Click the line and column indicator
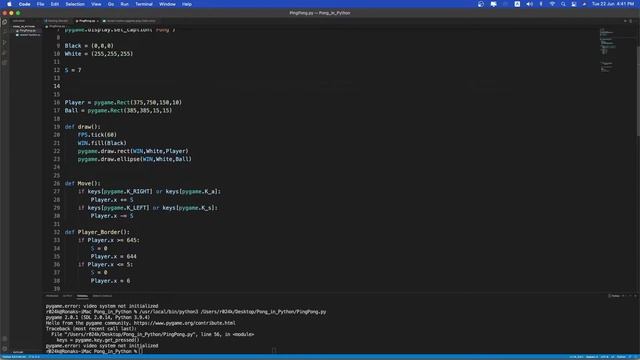 [x=576, y=357]
